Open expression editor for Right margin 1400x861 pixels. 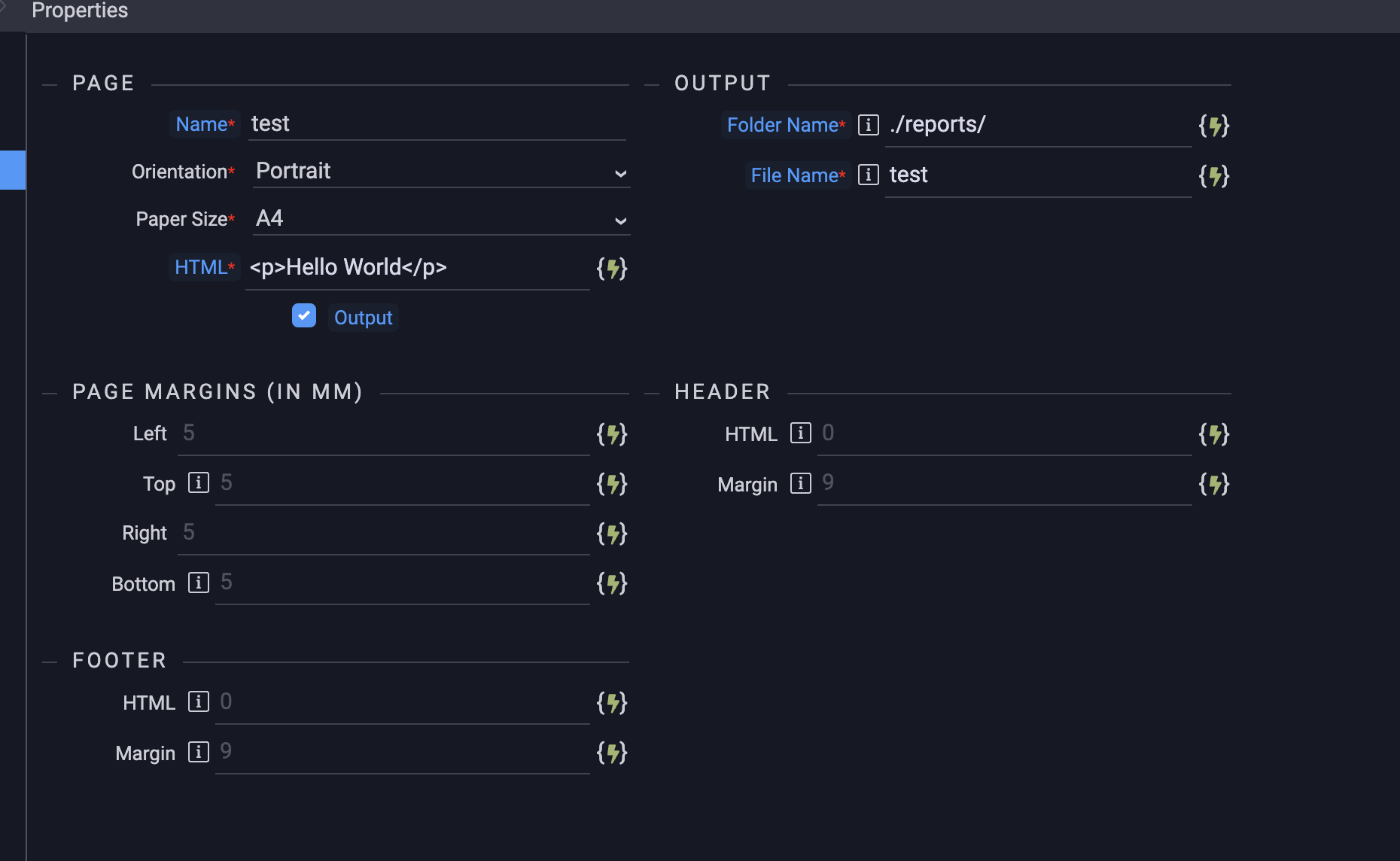(611, 534)
